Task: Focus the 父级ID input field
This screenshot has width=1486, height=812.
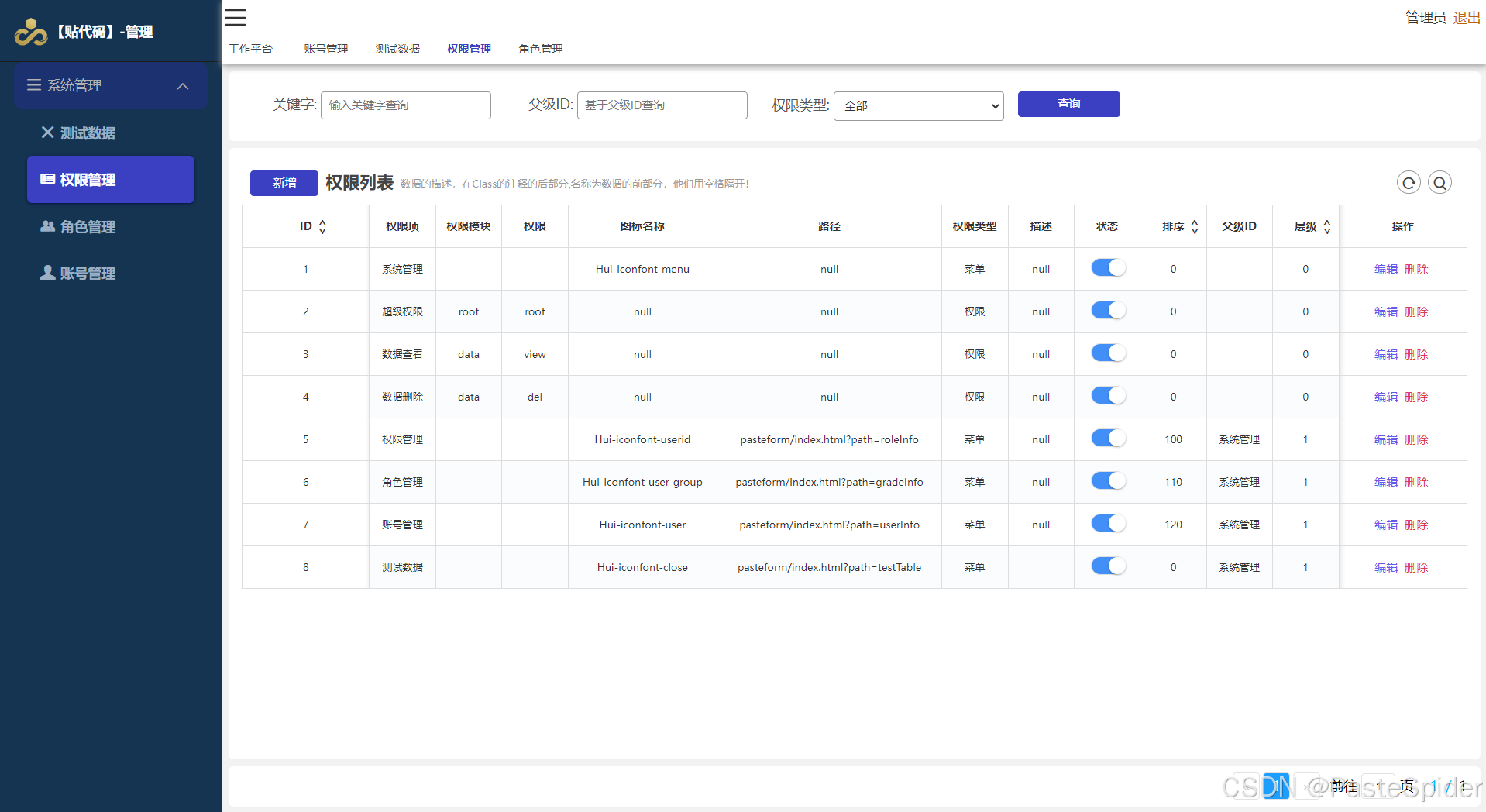Action: pyautogui.click(x=662, y=105)
